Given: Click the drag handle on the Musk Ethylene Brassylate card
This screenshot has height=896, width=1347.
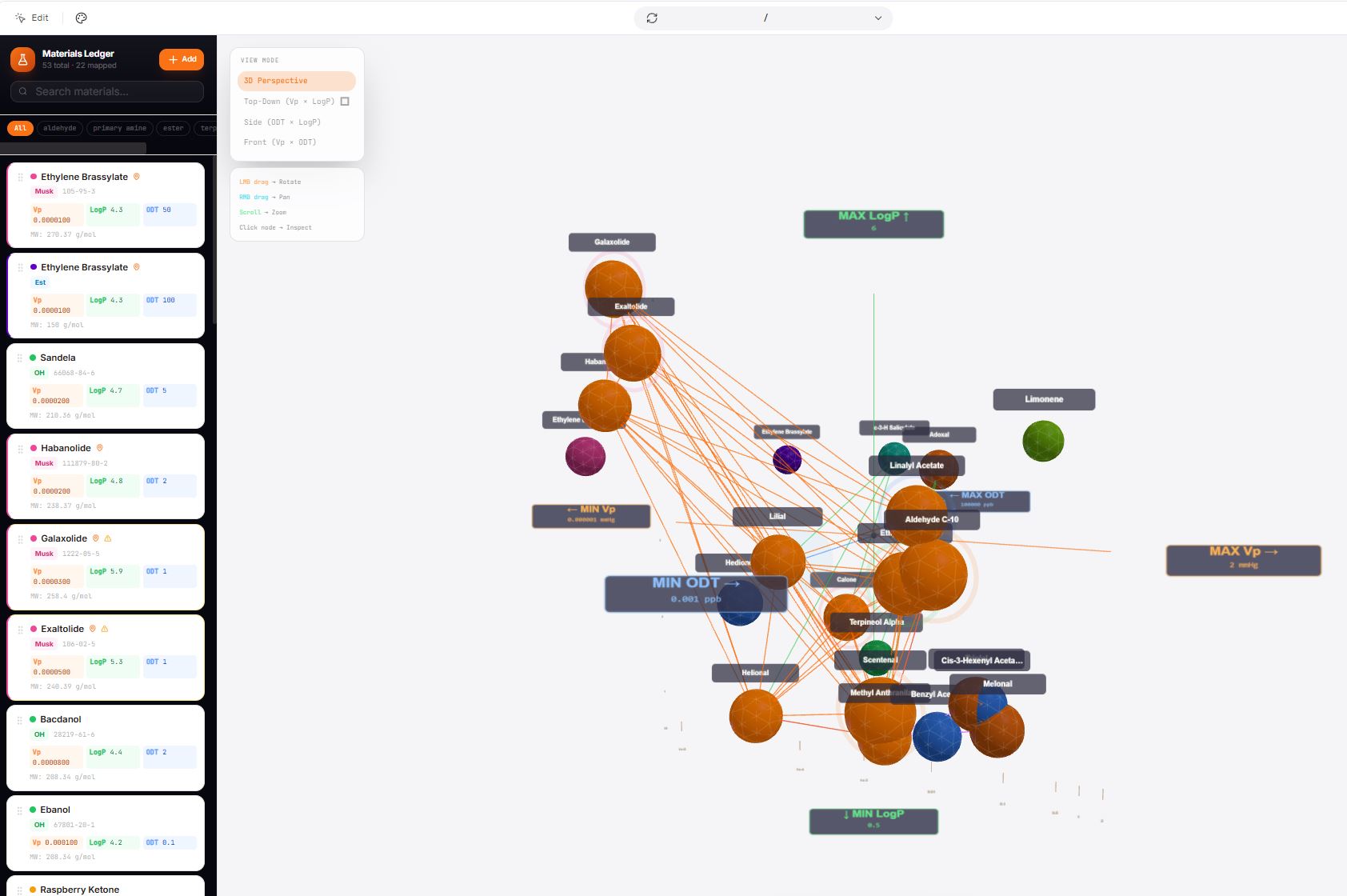Looking at the screenshot, I should click(20, 178).
